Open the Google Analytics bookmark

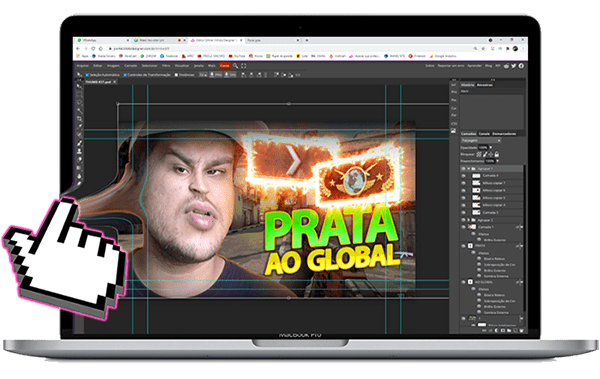443,56
